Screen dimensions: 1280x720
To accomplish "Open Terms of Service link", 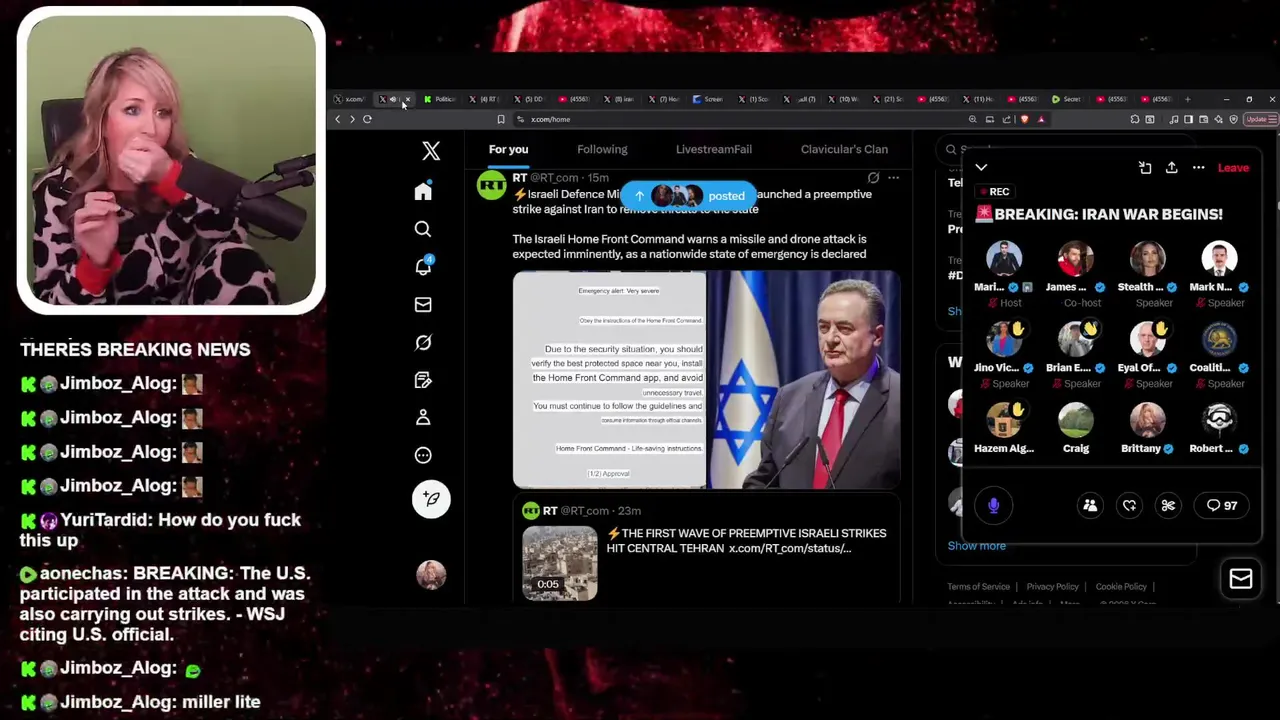I will tap(979, 587).
